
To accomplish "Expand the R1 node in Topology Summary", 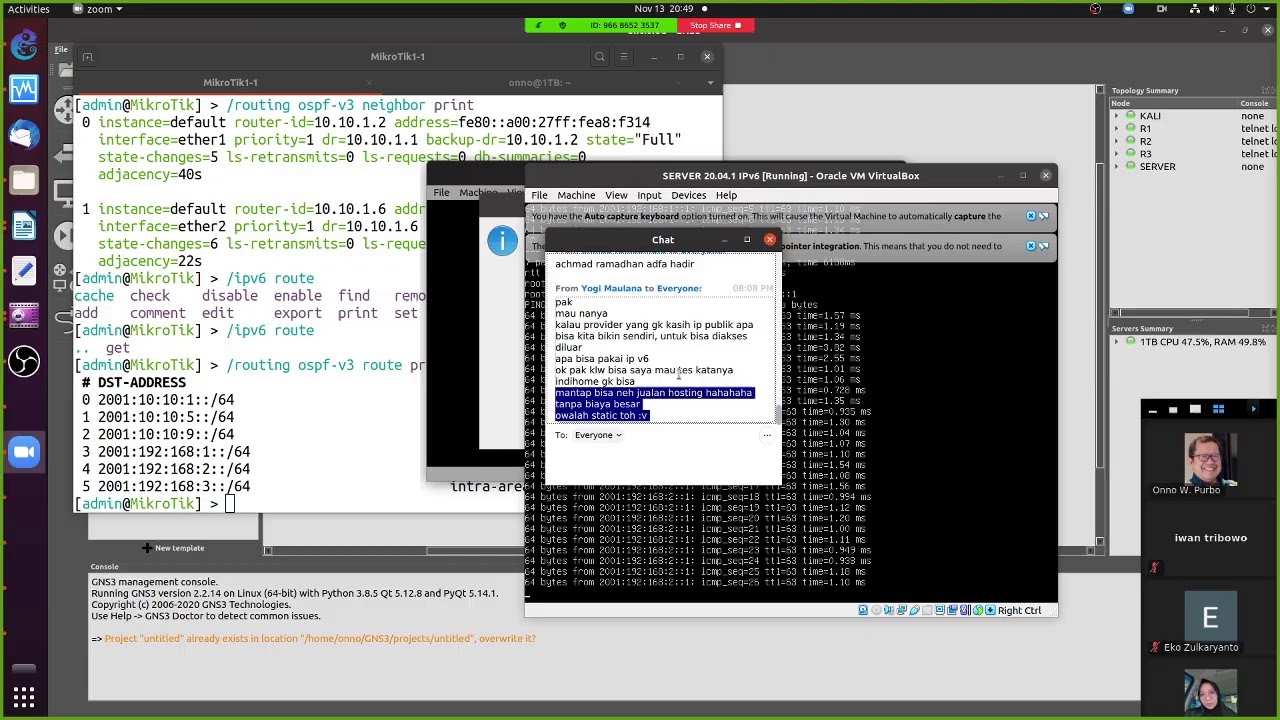I will [1117, 129].
